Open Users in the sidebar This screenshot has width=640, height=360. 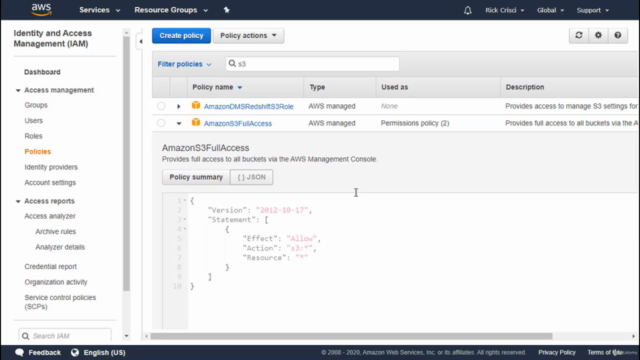pos(33,120)
